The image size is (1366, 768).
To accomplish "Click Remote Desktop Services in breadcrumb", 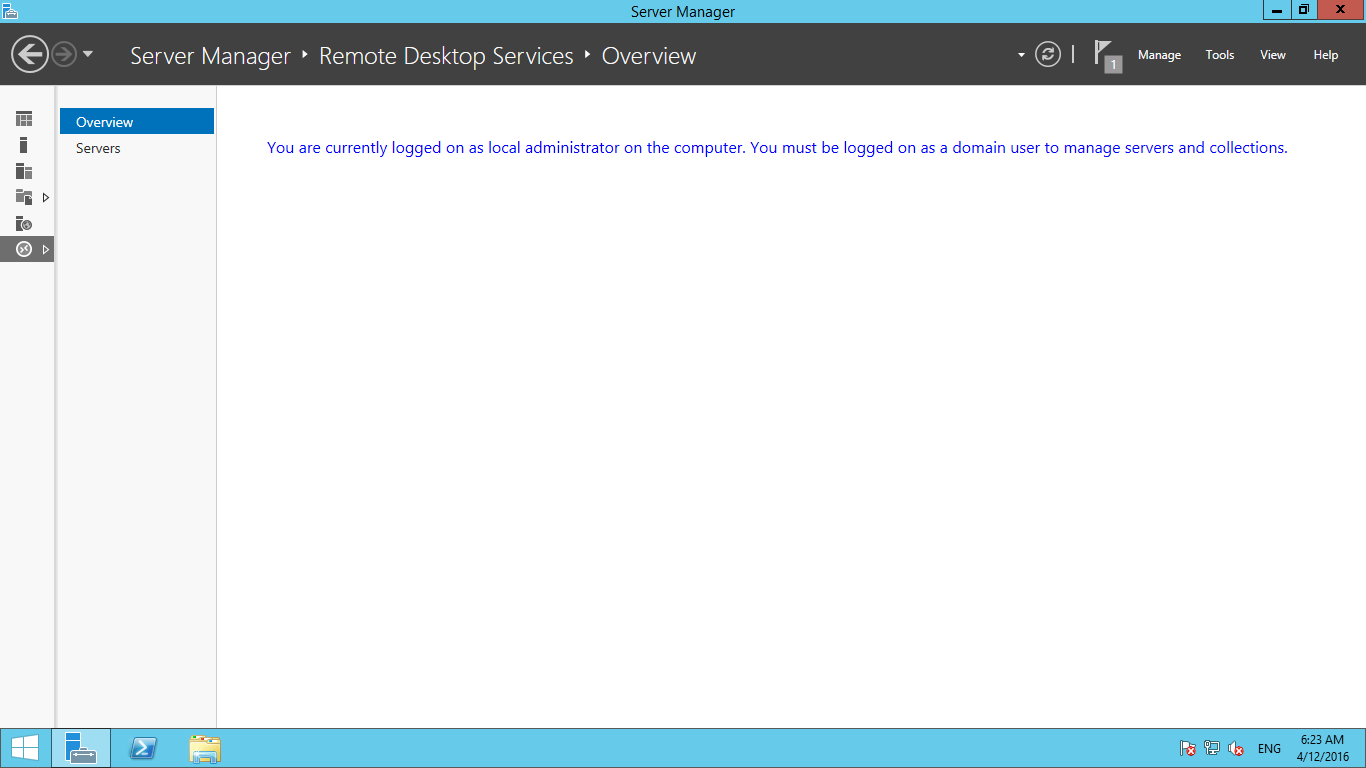I will click(x=446, y=56).
